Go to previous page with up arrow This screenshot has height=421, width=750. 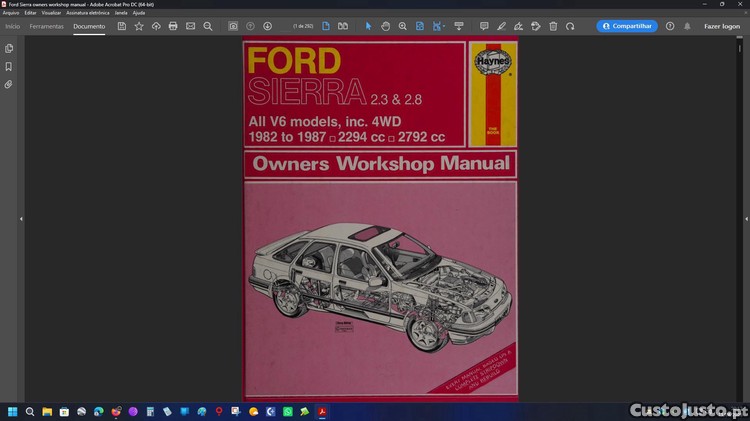click(x=250, y=26)
